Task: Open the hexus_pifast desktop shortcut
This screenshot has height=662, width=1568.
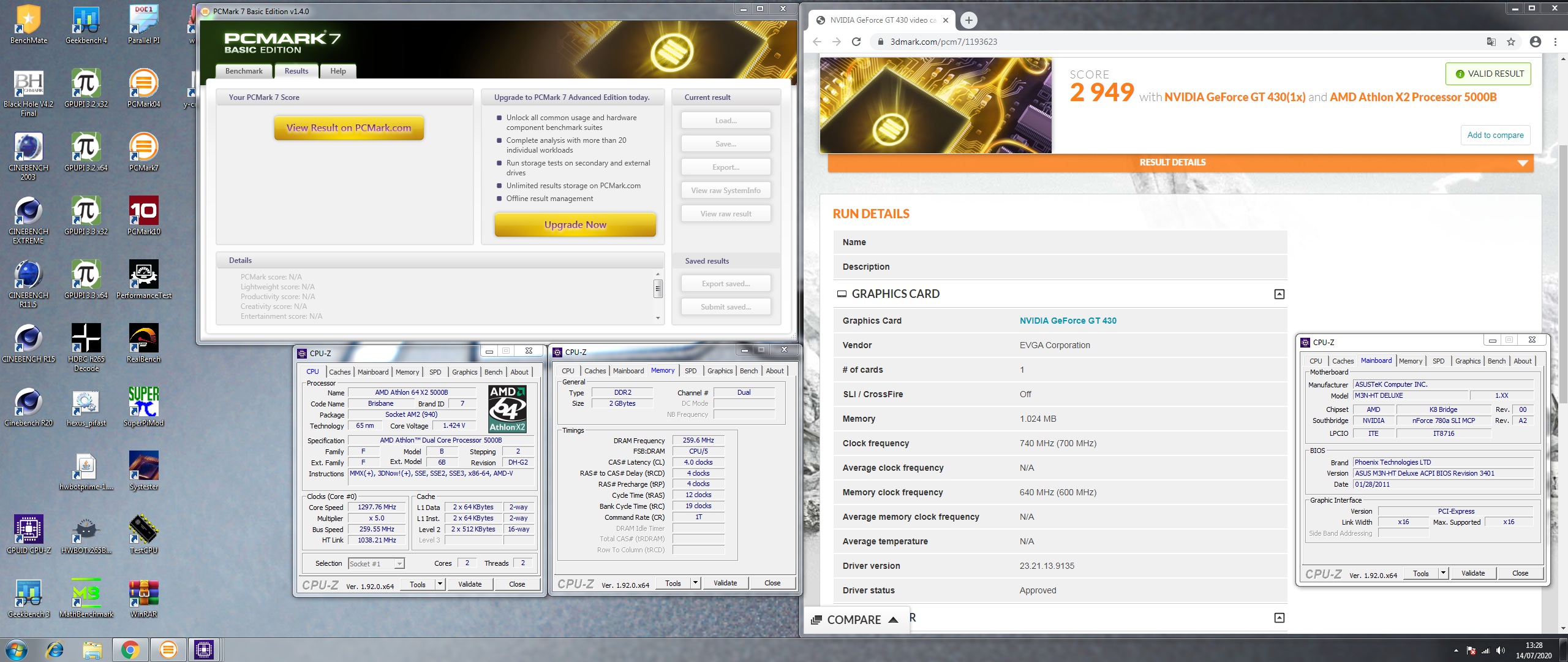Action: 86,407
